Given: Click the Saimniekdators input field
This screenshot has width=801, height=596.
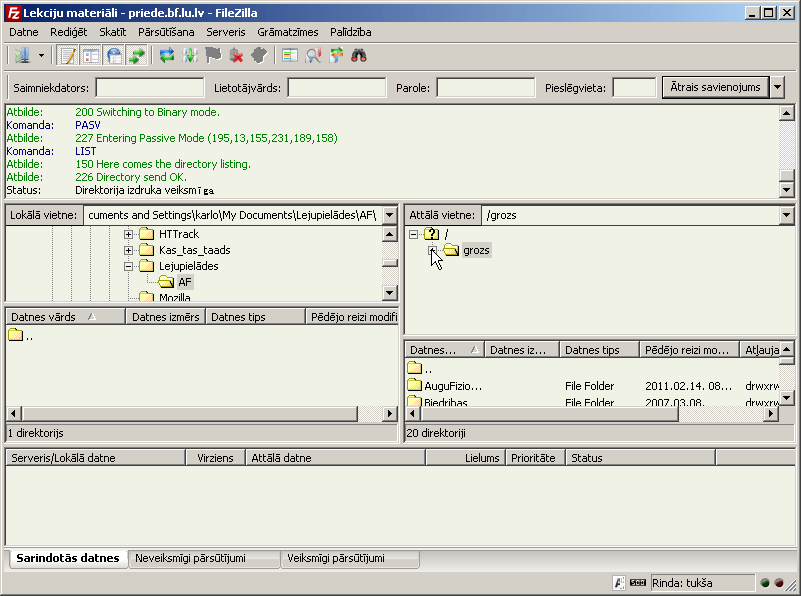Looking at the screenshot, I should 150,88.
